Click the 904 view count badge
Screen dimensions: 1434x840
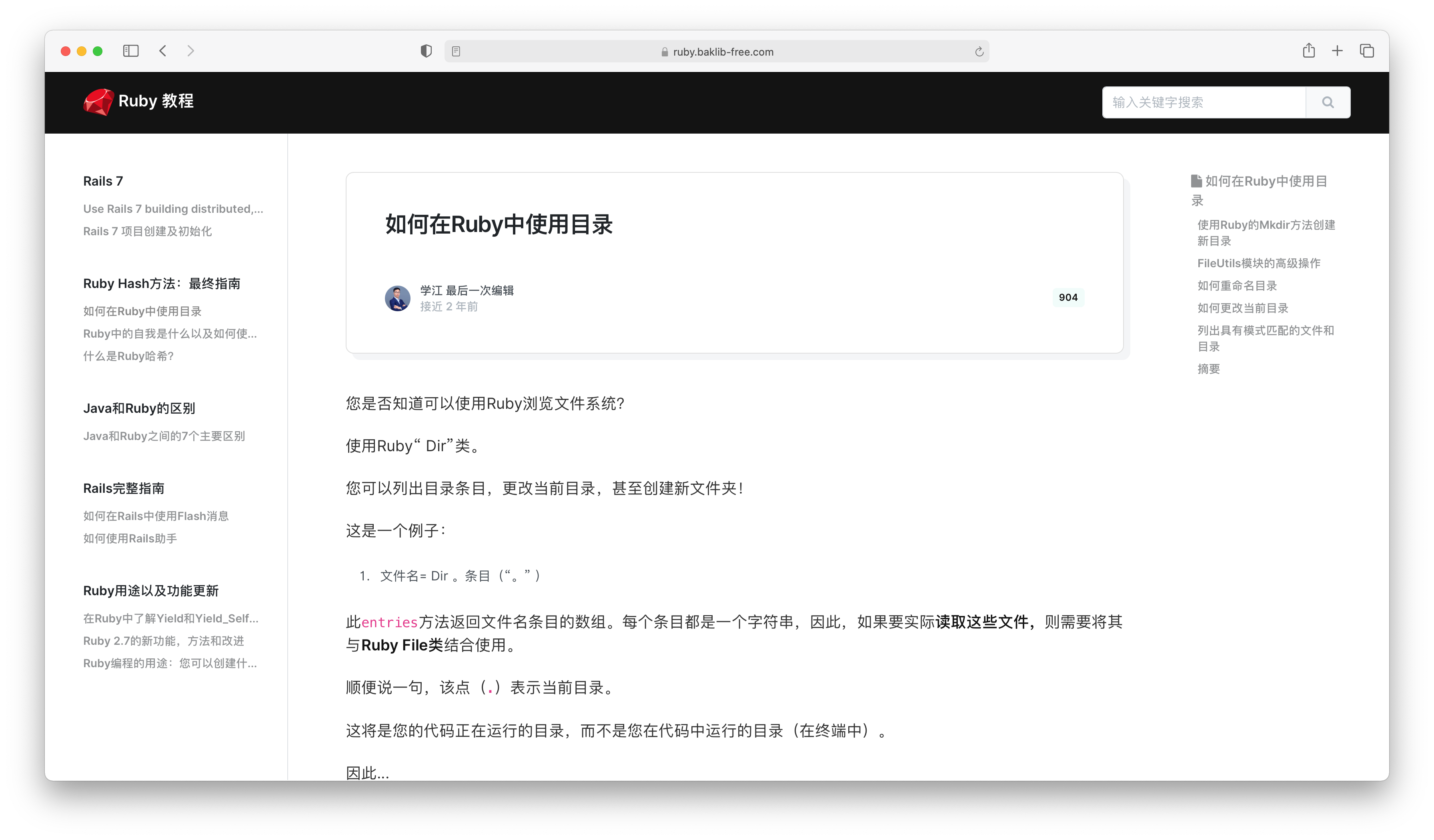(x=1068, y=298)
